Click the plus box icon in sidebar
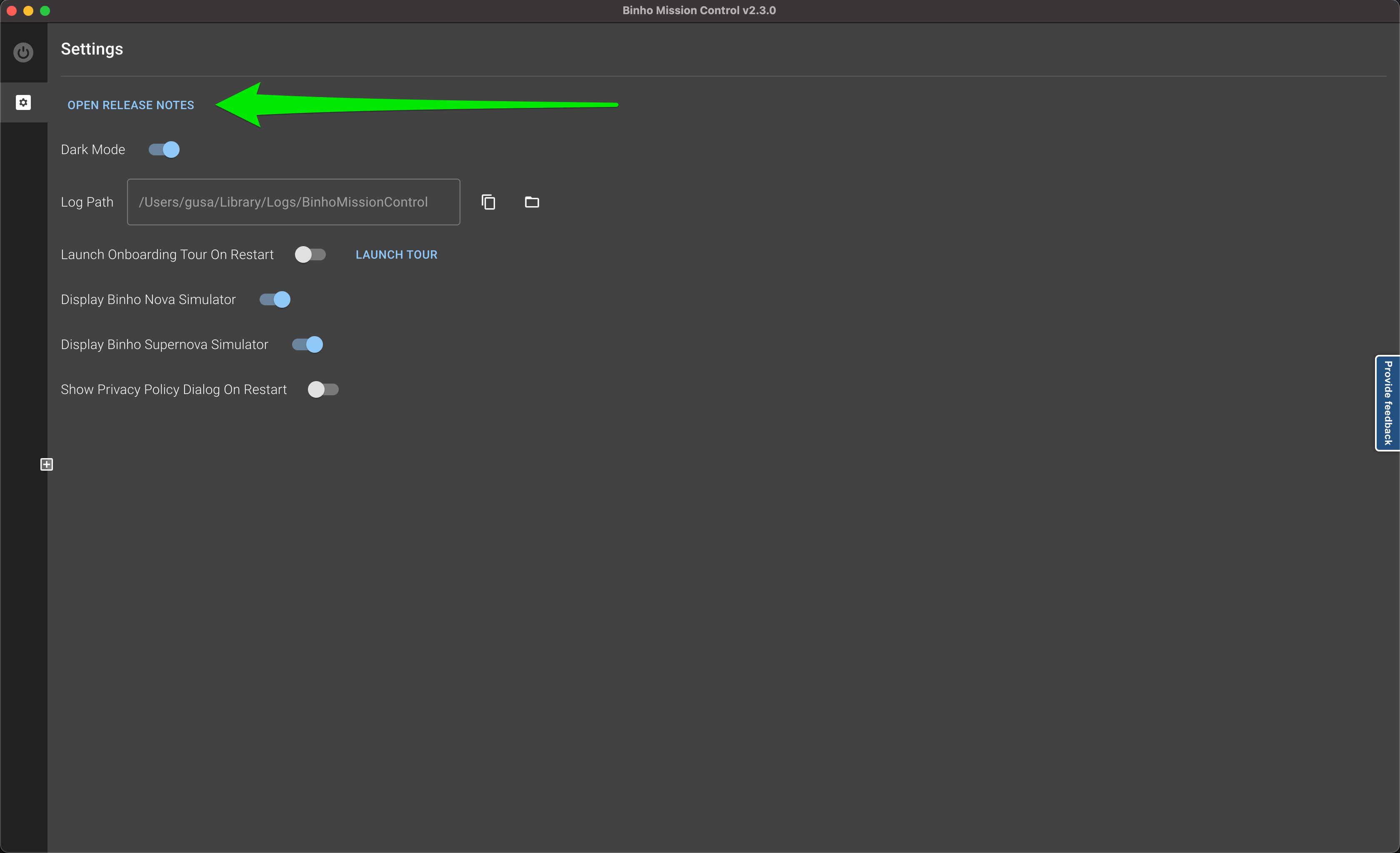Image resolution: width=1400 pixels, height=853 pixels. (47, 464)
